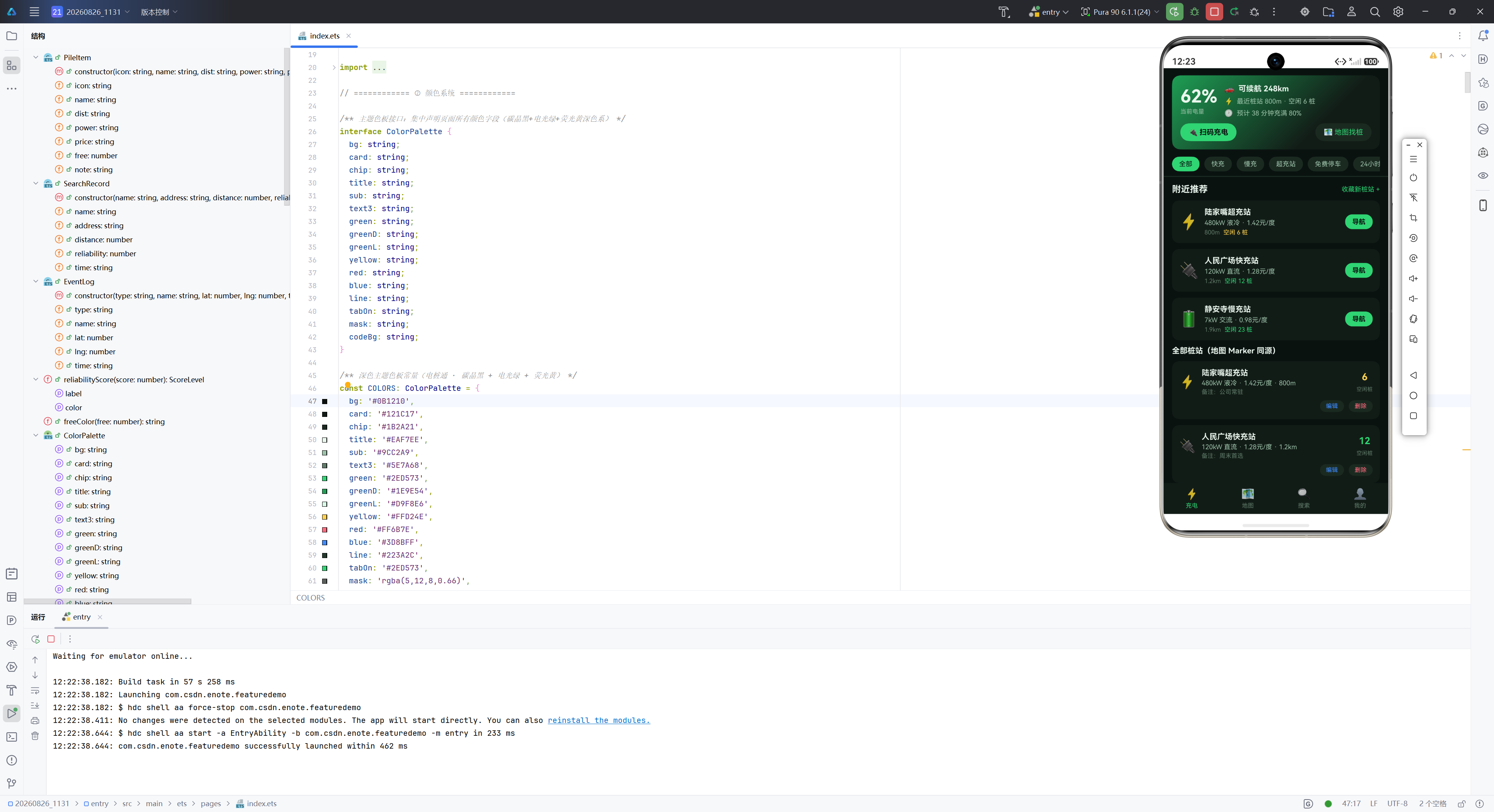Click the Run panel stop square icon
Screen dimensions: 1494x812
point(51,639)
